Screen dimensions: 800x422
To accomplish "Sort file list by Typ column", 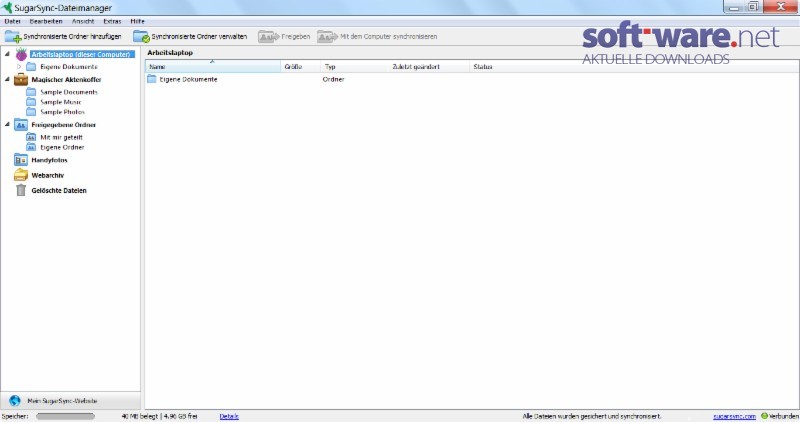I will click(x=354, y=67).
